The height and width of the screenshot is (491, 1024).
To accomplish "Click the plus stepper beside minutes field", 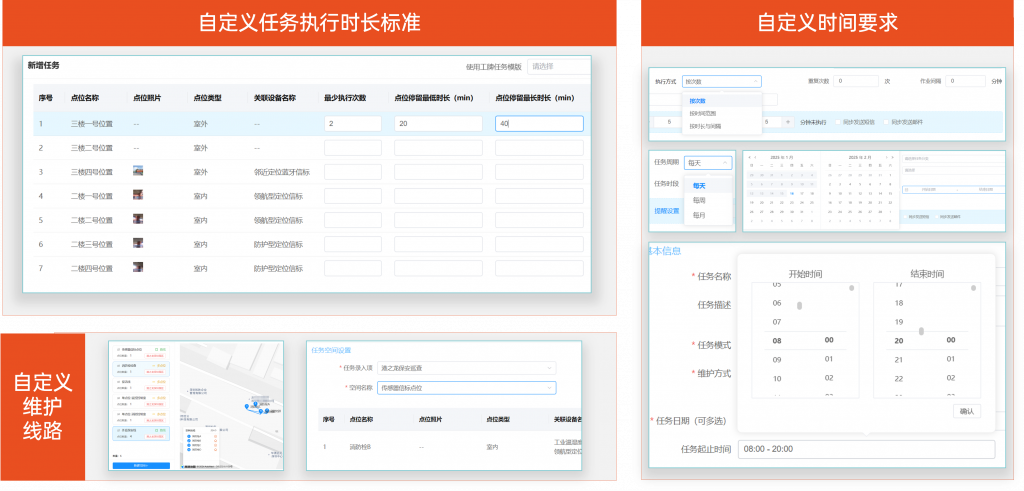I will pos(786,121).
